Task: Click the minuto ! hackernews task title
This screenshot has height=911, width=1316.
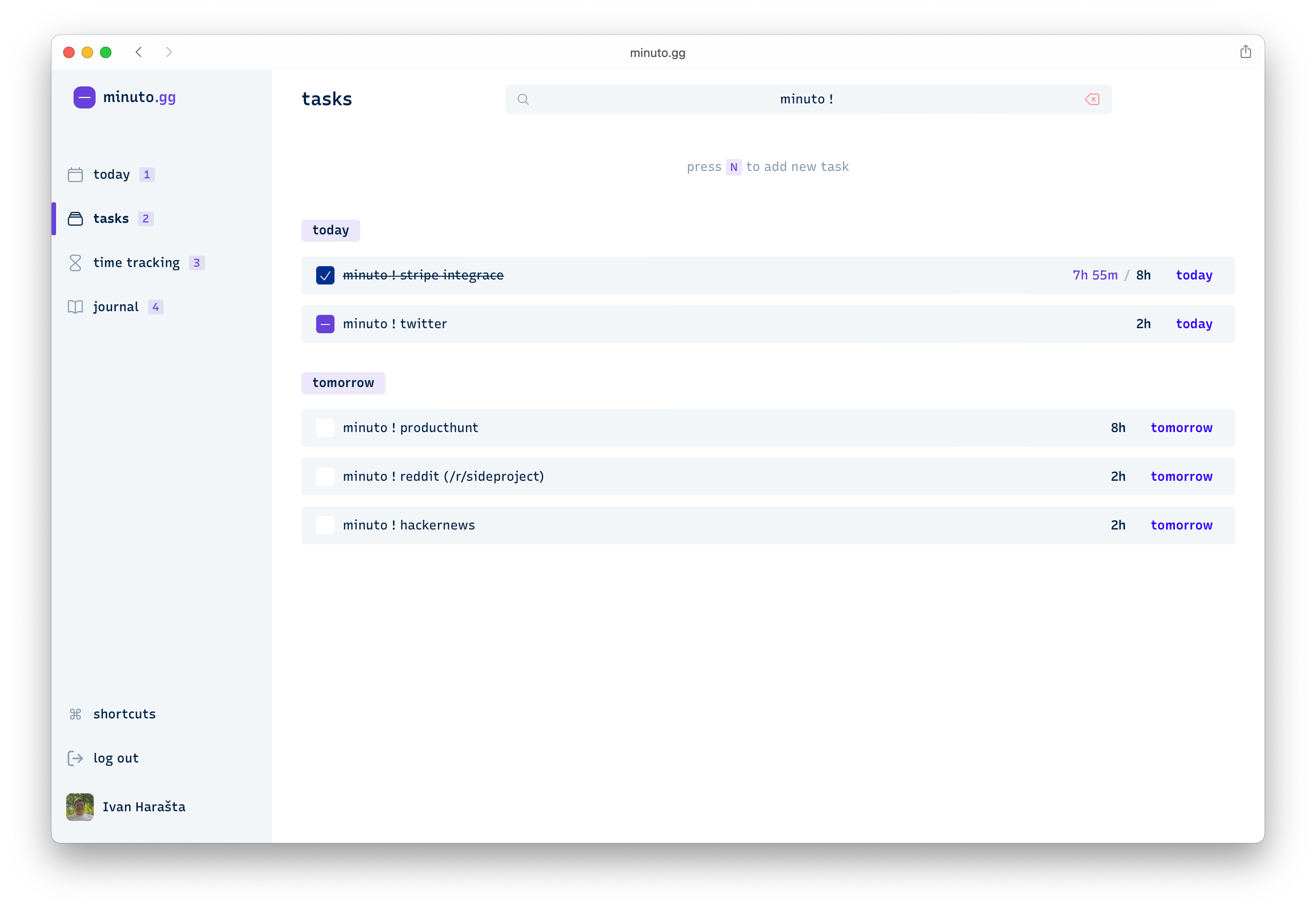Action: 408,525
